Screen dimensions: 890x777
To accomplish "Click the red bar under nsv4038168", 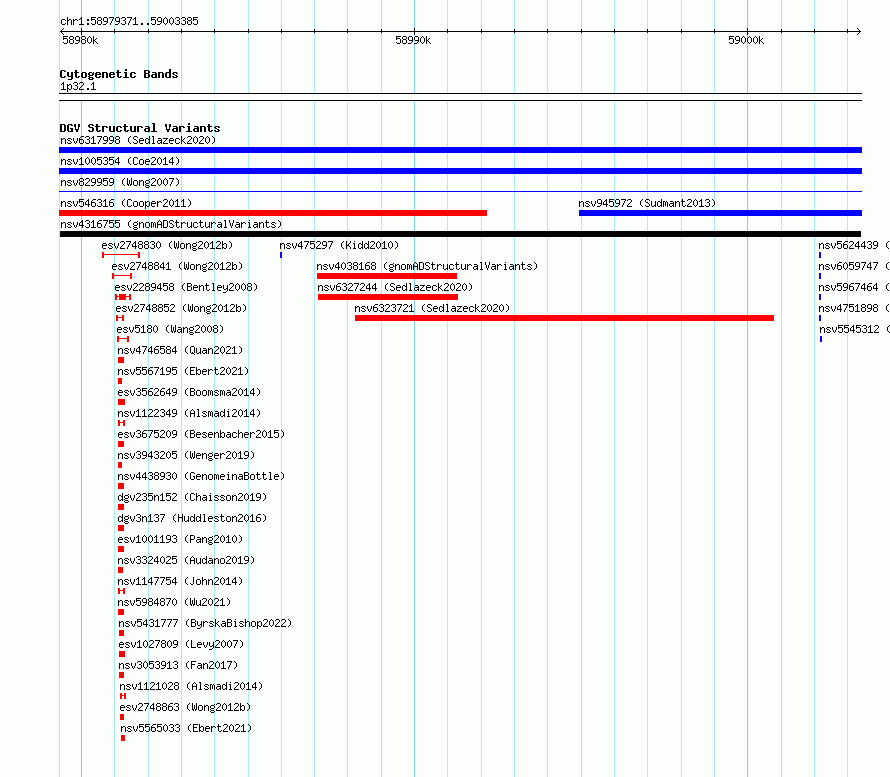I will click(x=387, y=276).
